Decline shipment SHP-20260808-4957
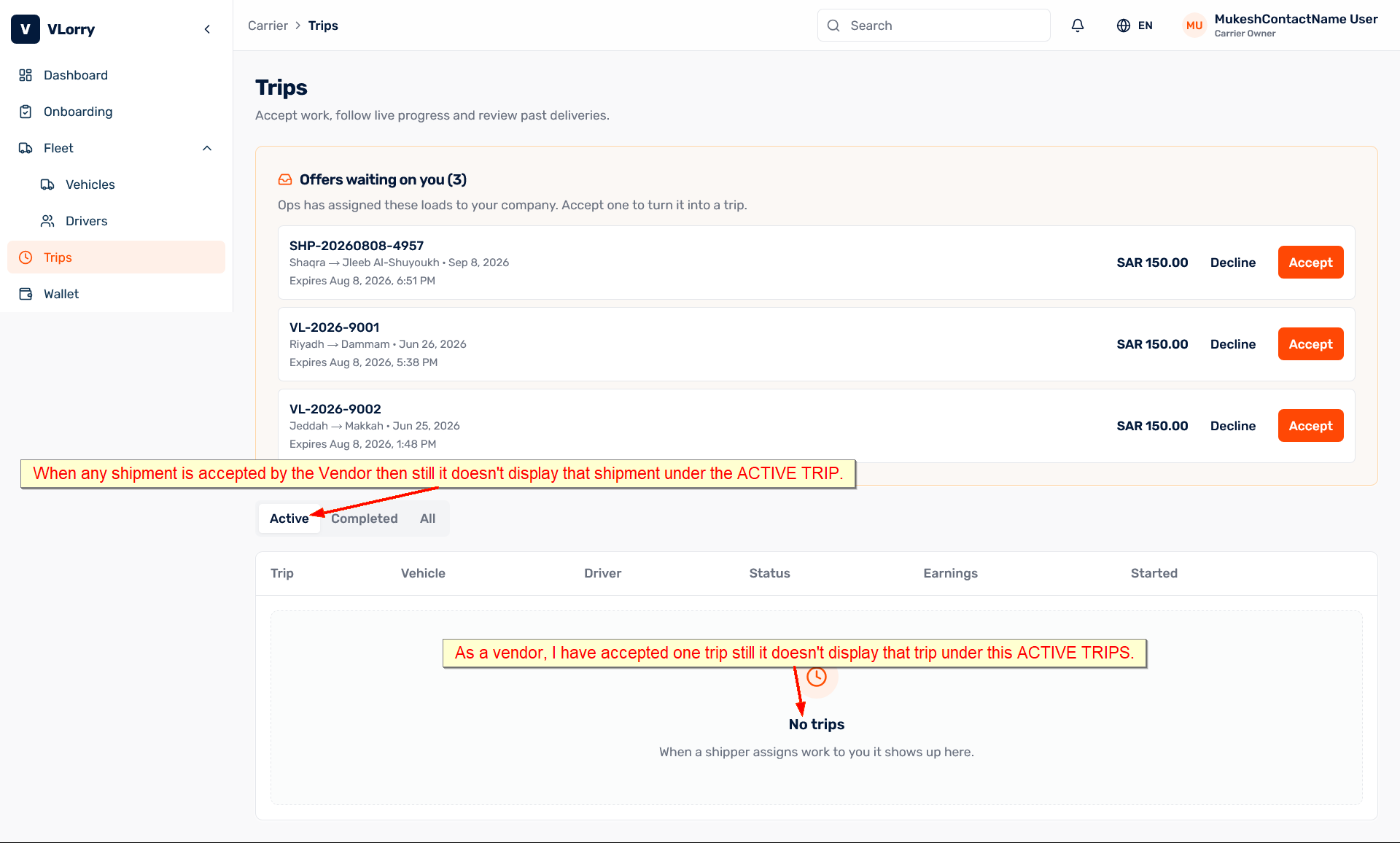The height and width of the screenshot is (843, 1400). point(1233,263)
